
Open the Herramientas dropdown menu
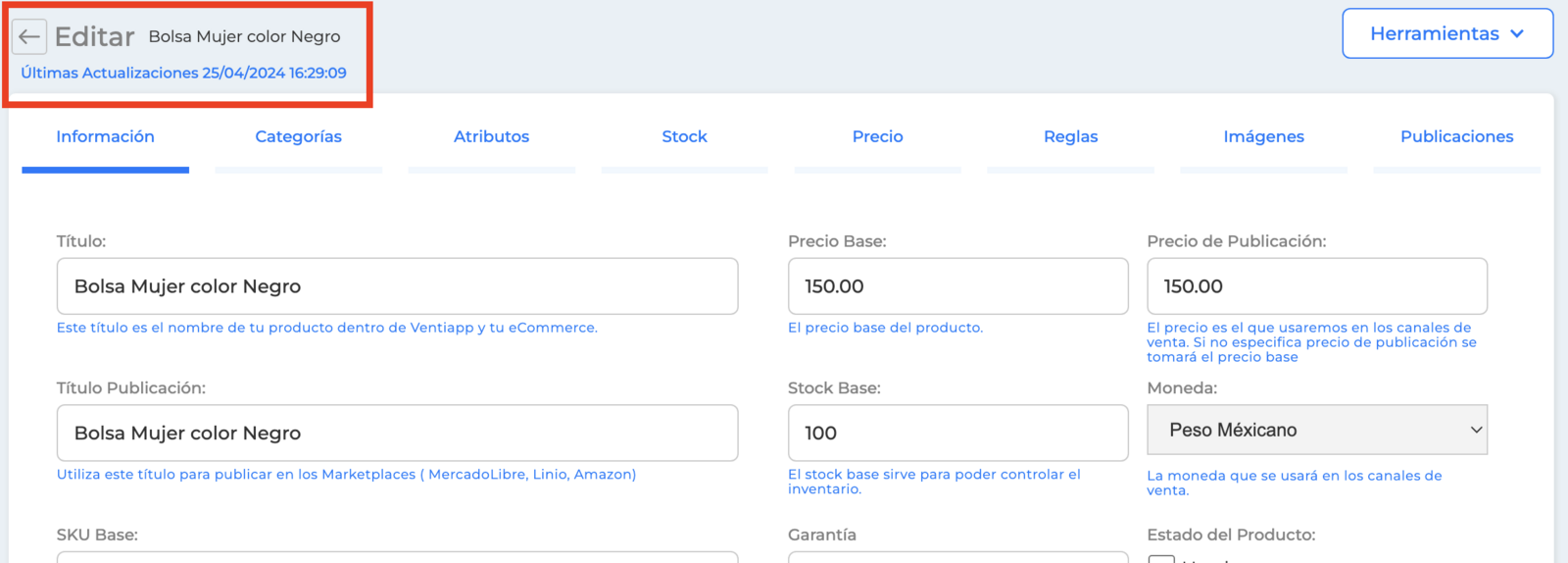[x=1447, y=33]
